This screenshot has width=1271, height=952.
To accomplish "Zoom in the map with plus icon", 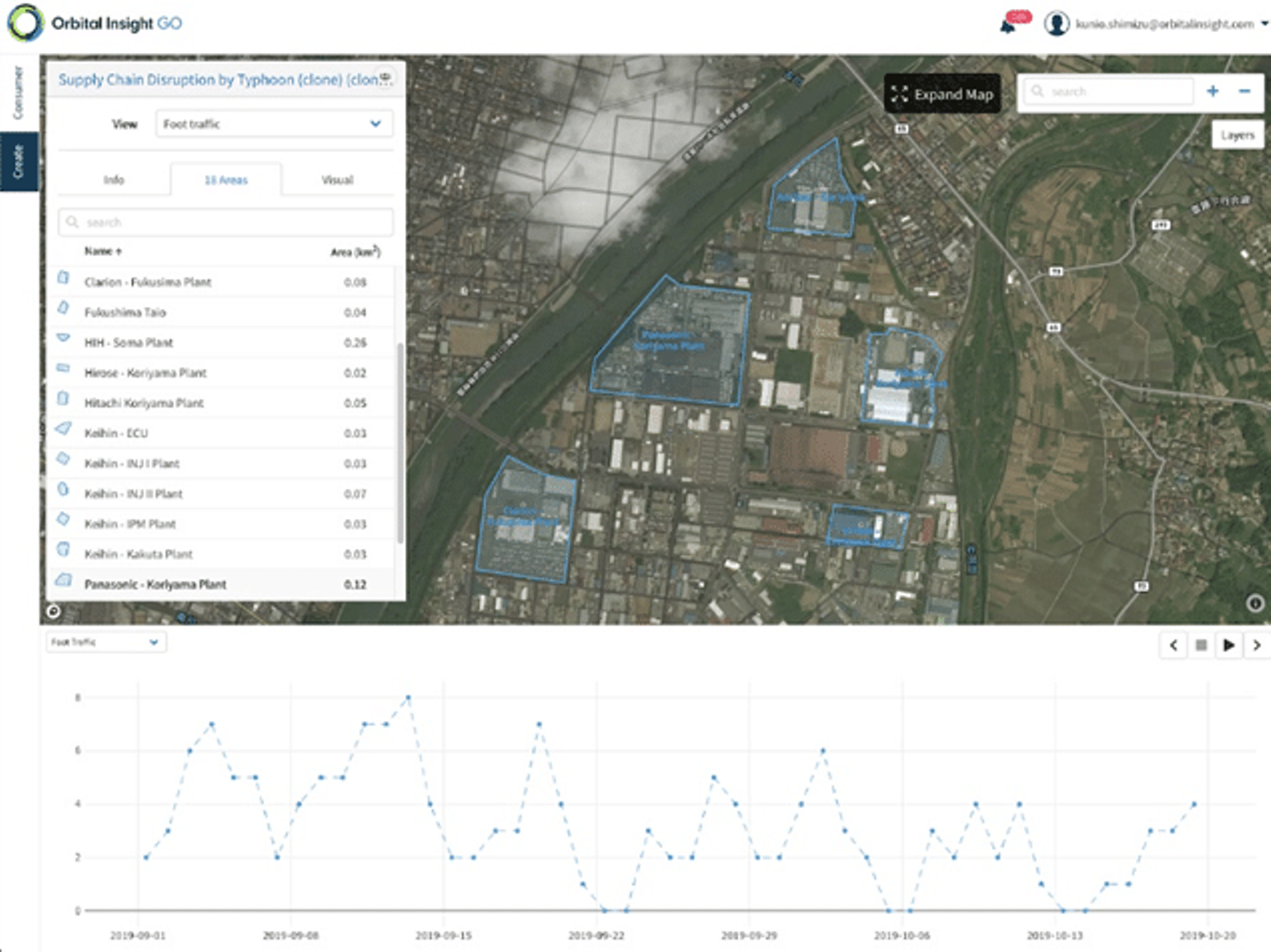I will pos(1213,91).
